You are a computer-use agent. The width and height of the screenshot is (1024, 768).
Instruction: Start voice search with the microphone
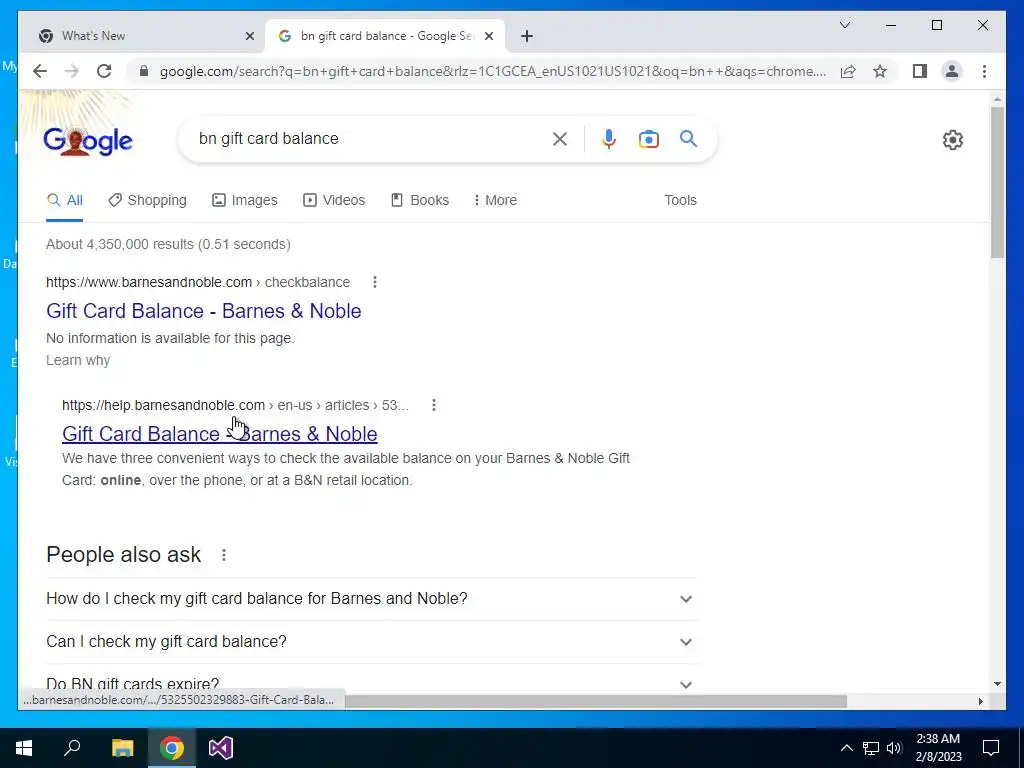pyautogui.click(x=609, y=139)
